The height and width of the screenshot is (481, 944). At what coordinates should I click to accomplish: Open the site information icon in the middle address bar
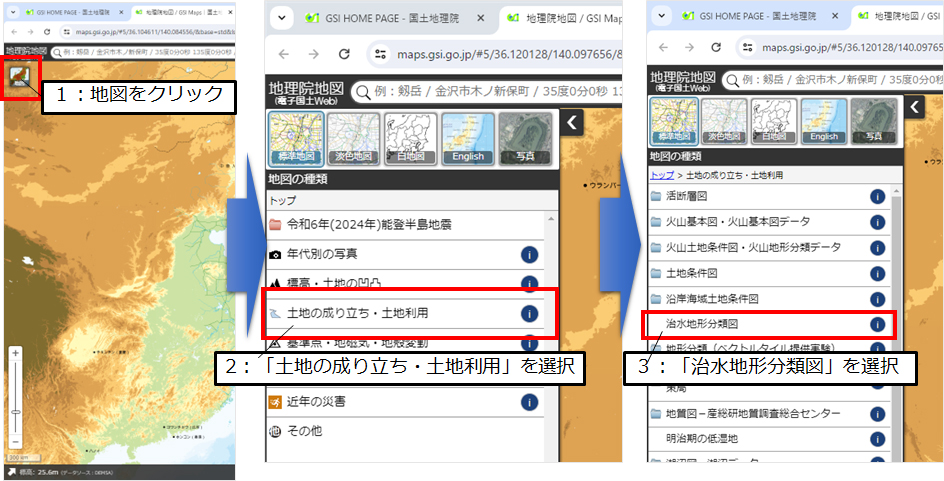coord(380,54)
